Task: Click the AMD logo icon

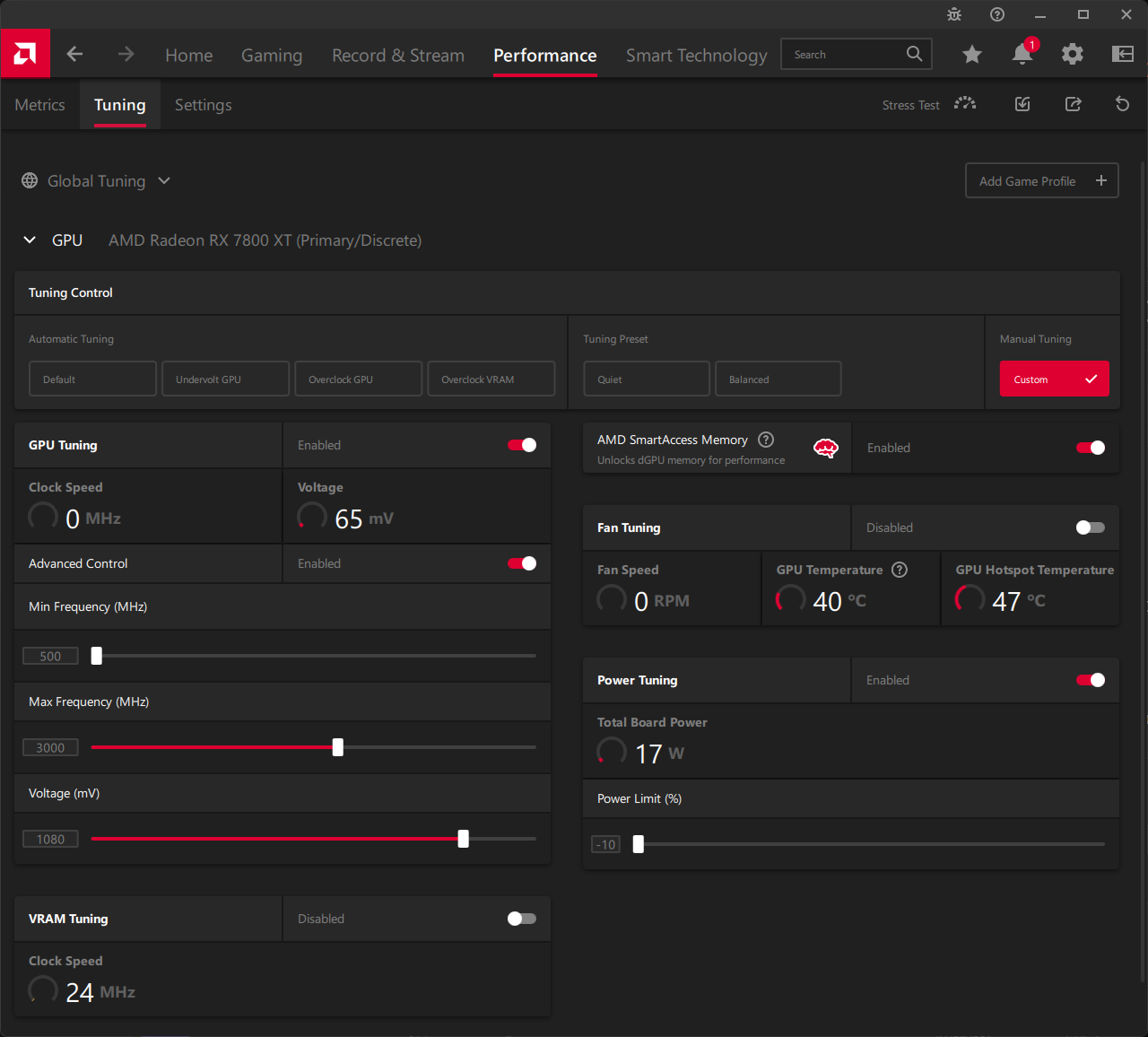Action: tap(25, 54)
